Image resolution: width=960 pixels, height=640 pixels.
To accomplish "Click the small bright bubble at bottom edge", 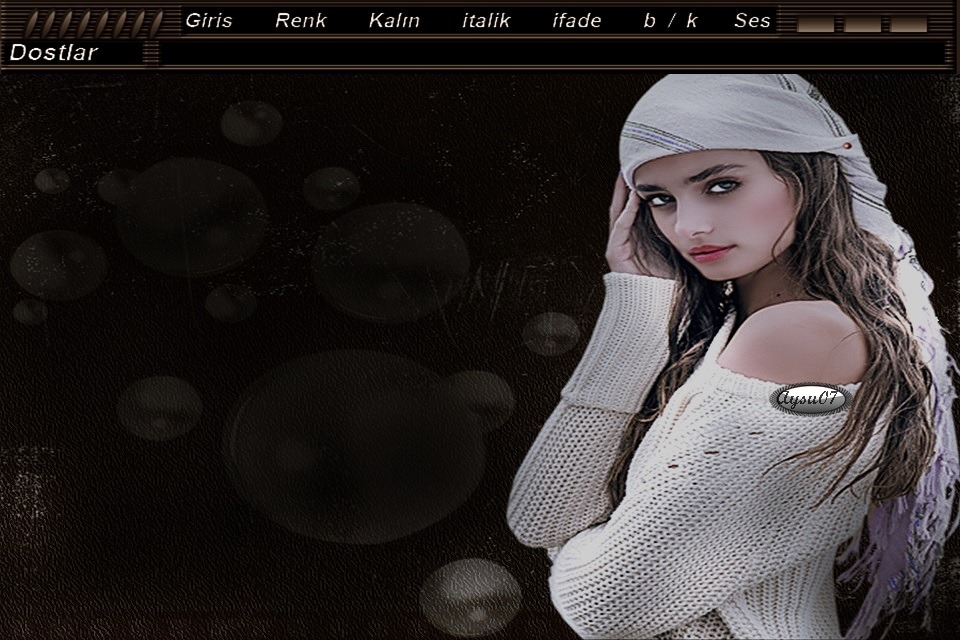I will [470, 597].
